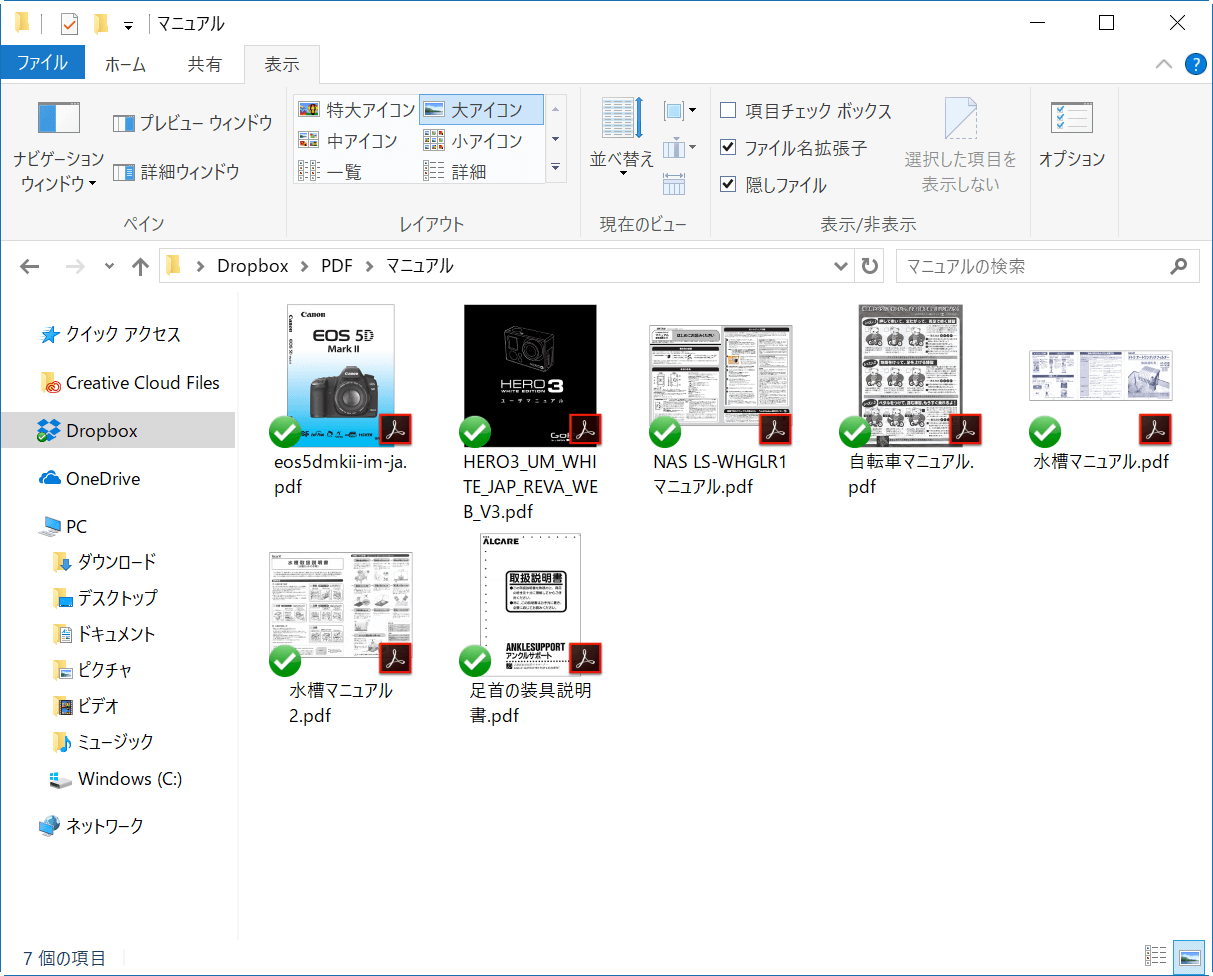1213x976 pixels.
Task: Toggle the Details Pane (詳細ウィンドウ)
Action: pos(176,172)
